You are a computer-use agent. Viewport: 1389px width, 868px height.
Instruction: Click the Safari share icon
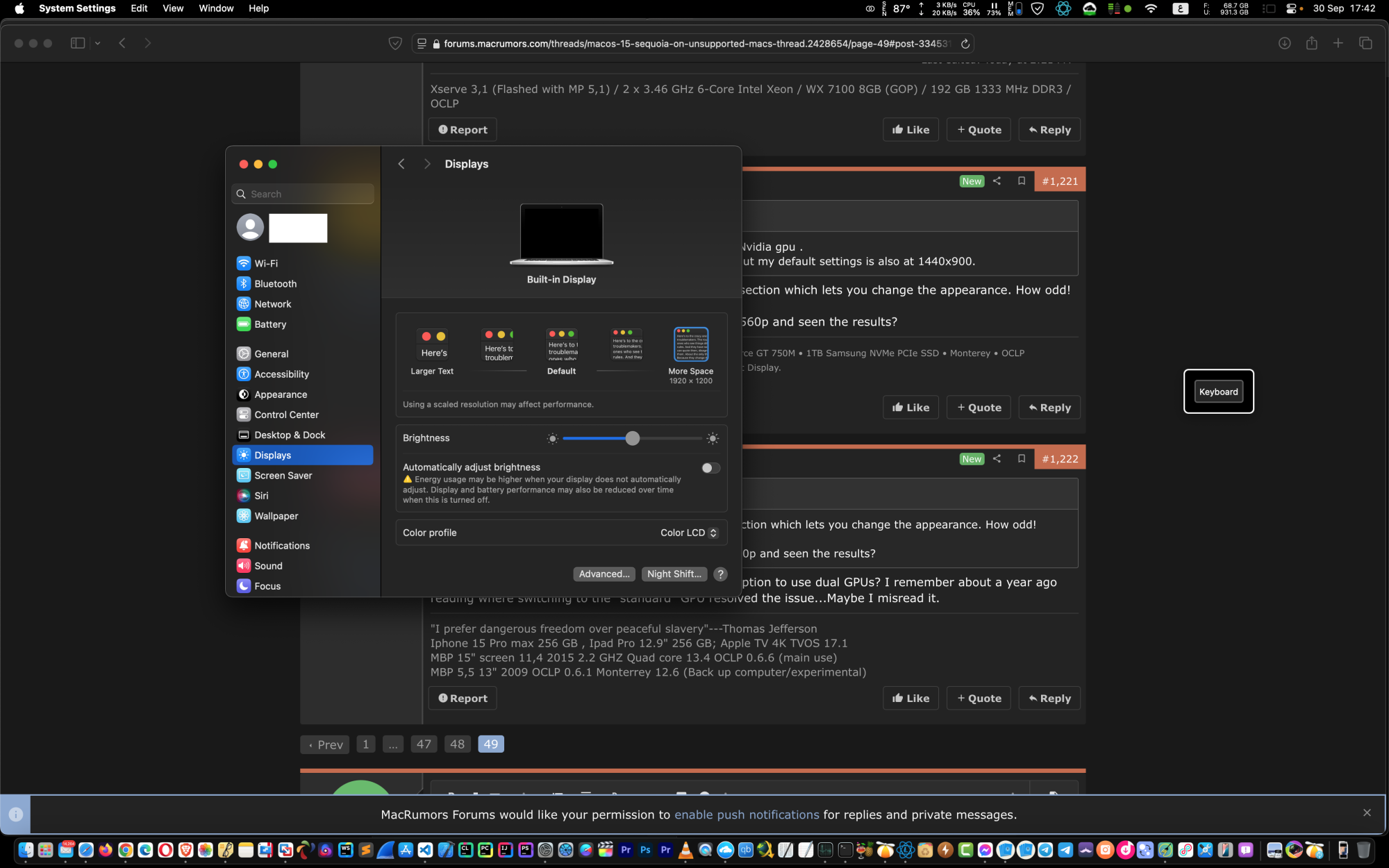[x=1311, y=43]
